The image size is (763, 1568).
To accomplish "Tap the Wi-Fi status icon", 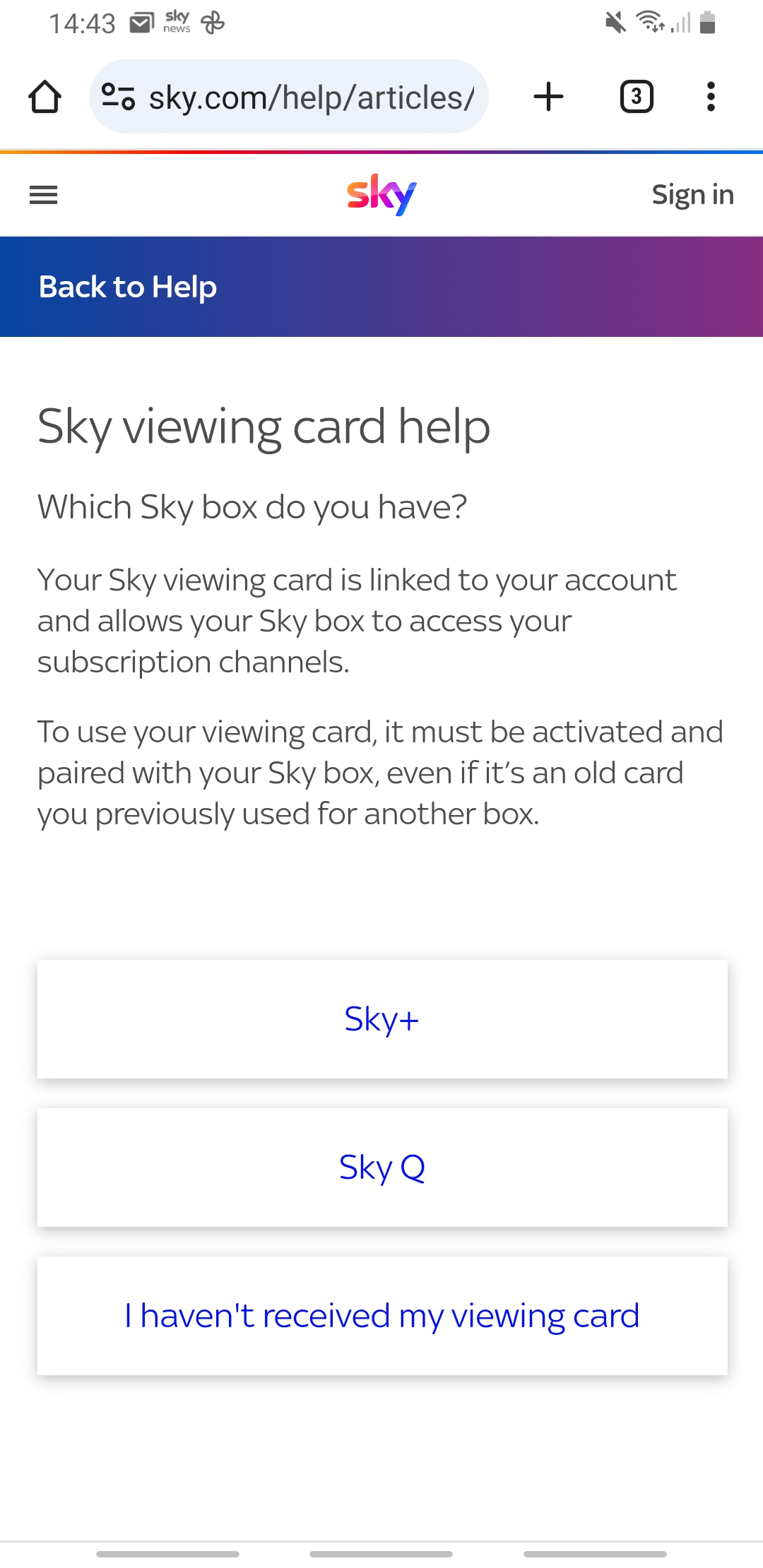I will click(650, 22).
